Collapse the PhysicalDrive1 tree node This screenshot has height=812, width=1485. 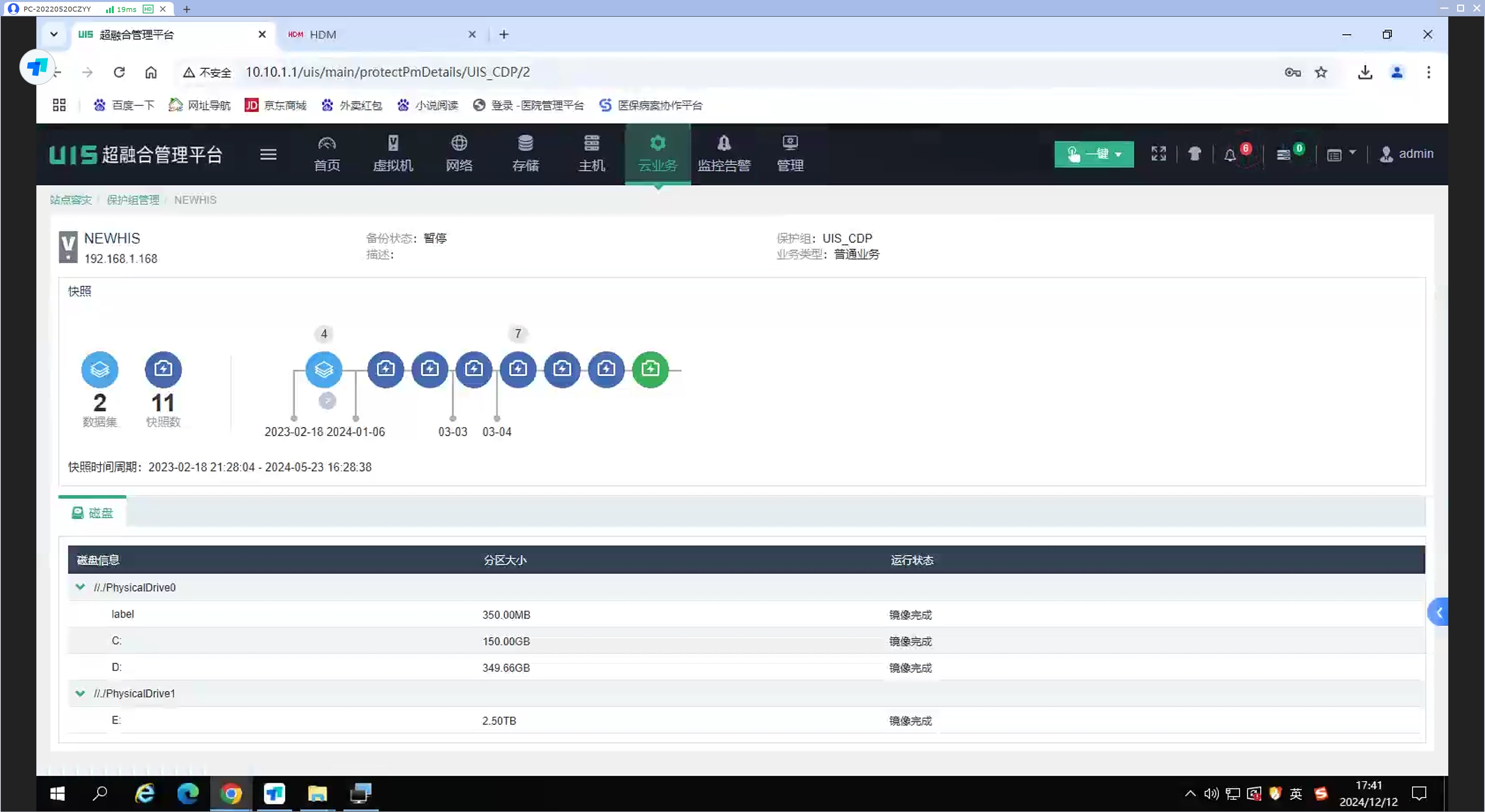click(x=80, y=693)
